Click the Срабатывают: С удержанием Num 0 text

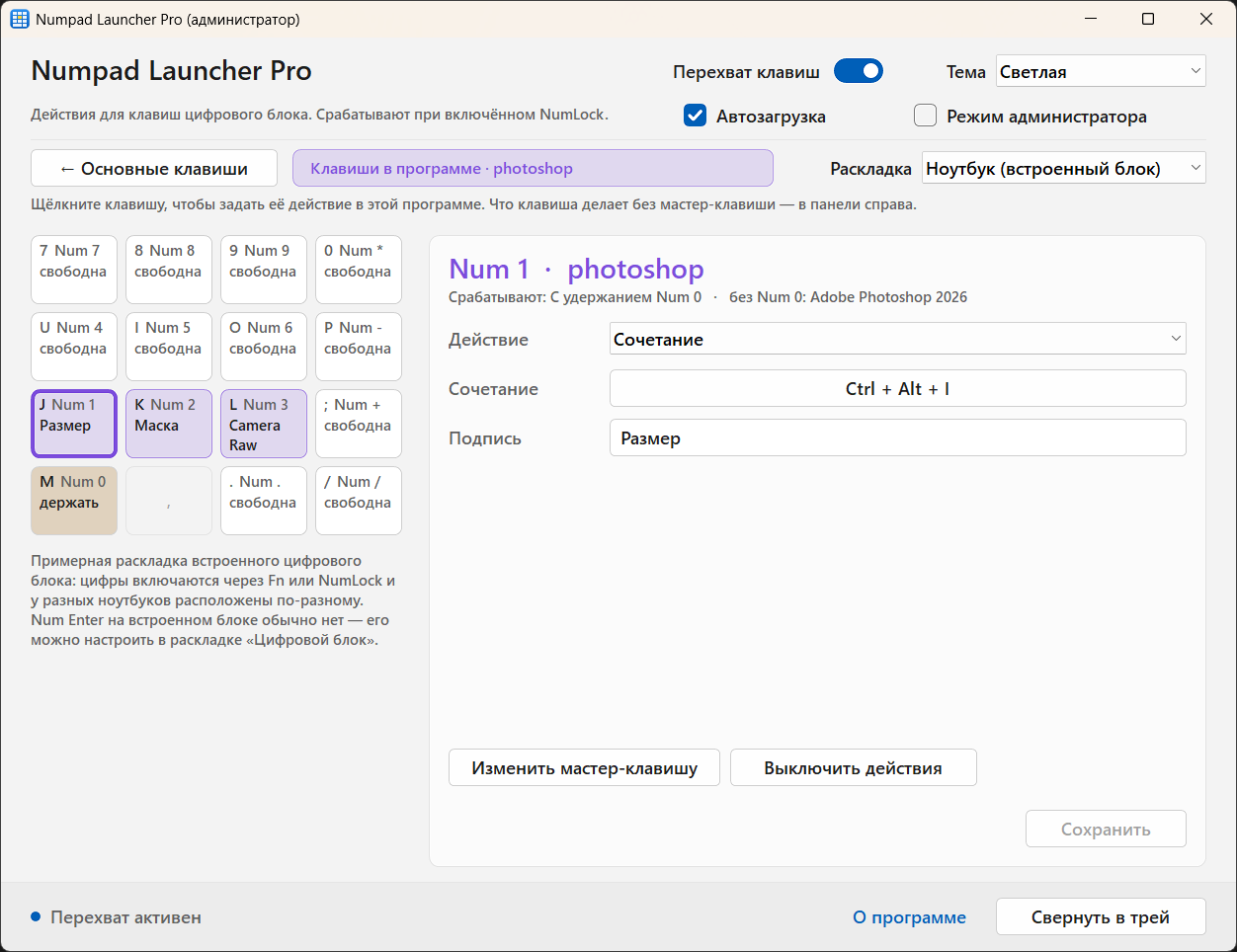coord(575,297)
